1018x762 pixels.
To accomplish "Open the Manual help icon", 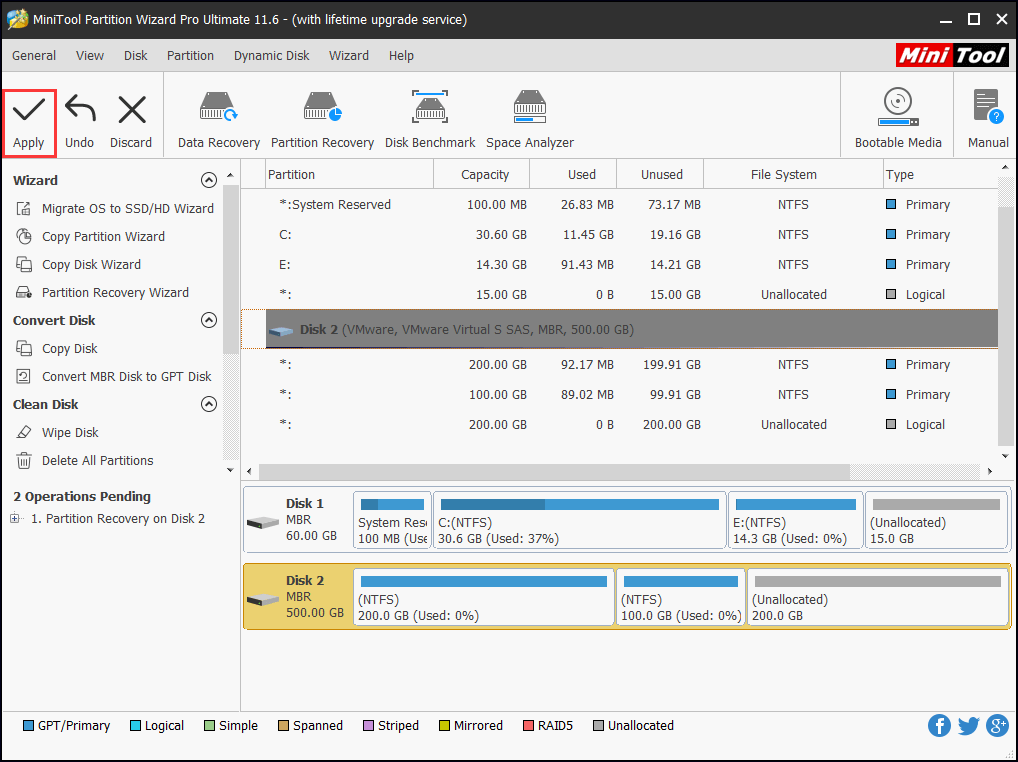I will click(988, 118).
